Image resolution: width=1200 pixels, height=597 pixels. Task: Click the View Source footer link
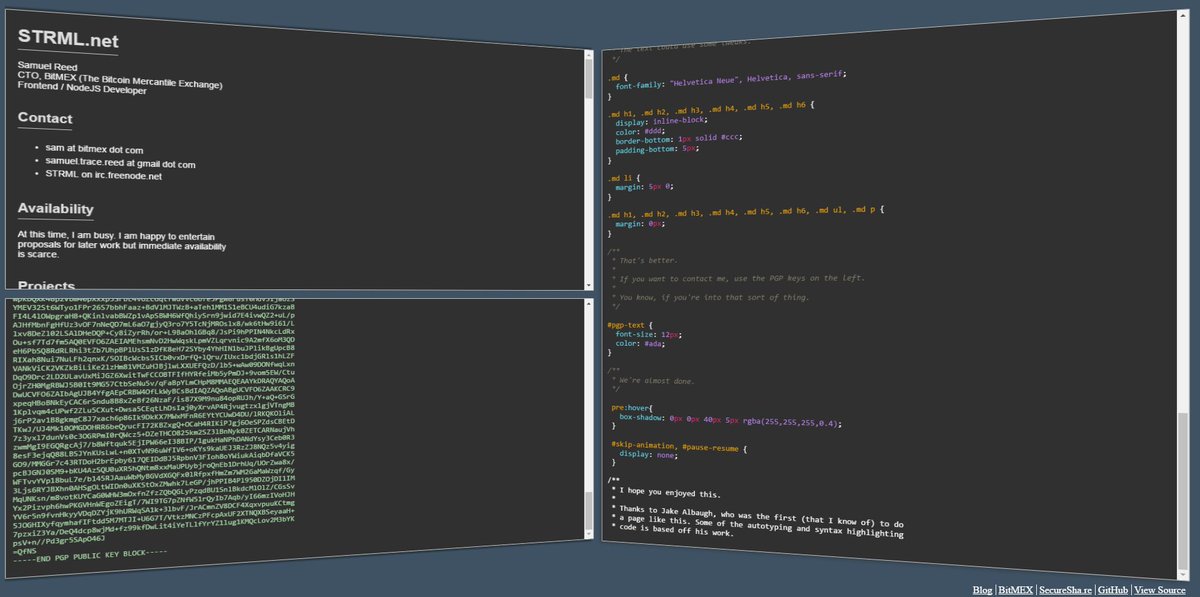point(1161,590)
